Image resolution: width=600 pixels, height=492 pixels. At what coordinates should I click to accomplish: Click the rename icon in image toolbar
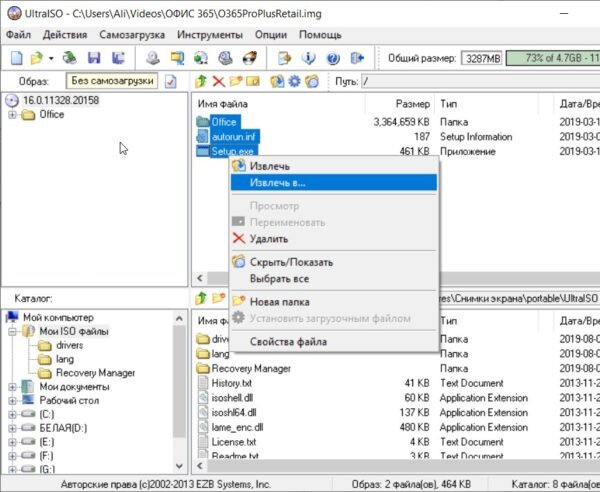(253, 81)
